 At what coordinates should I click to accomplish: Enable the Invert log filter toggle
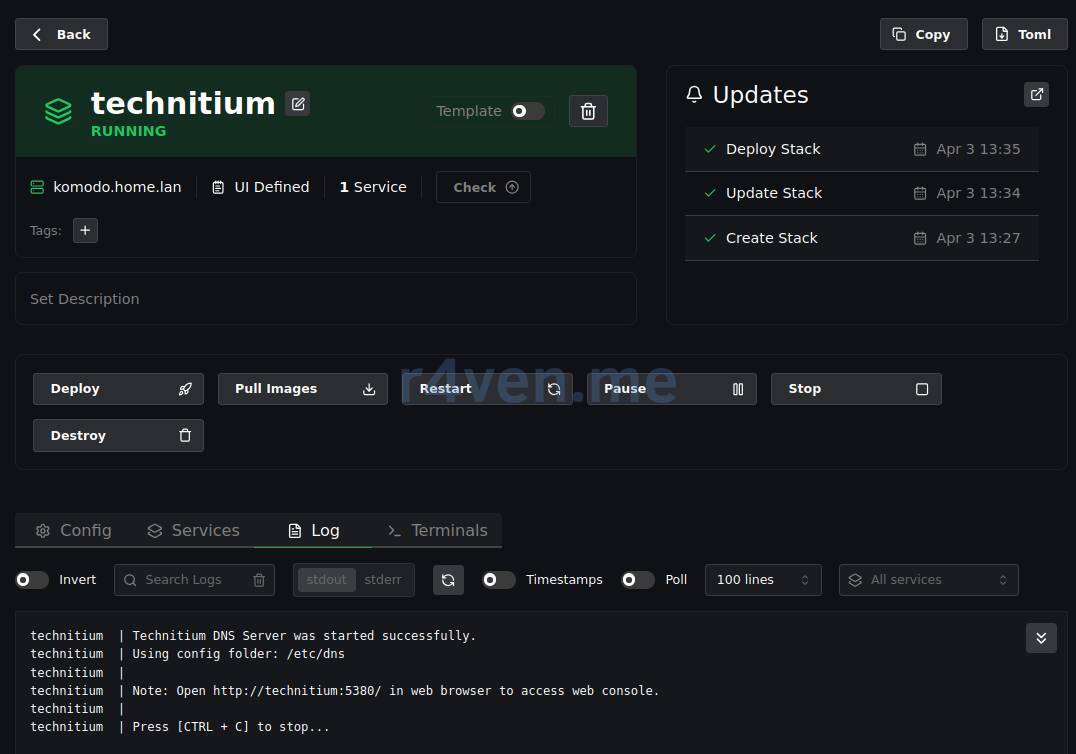[32, 580]
